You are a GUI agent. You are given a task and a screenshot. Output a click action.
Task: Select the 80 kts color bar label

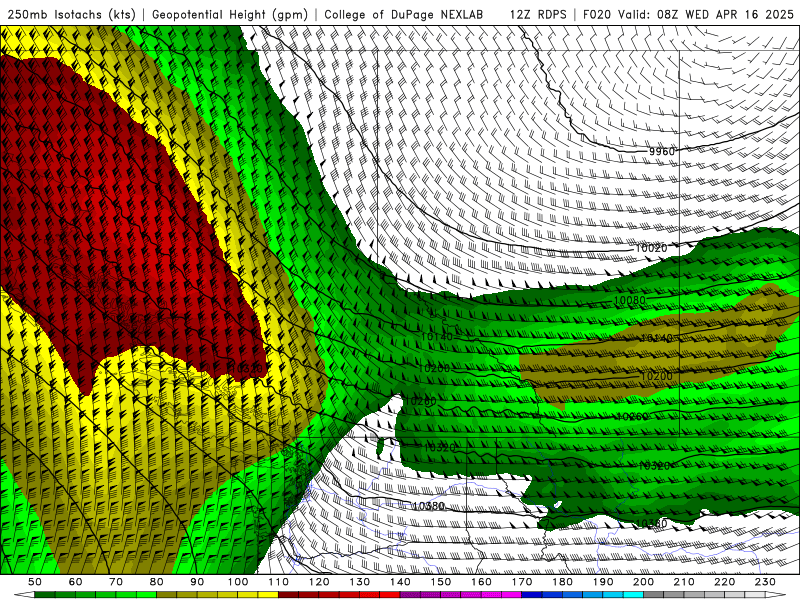coord(157,582)
